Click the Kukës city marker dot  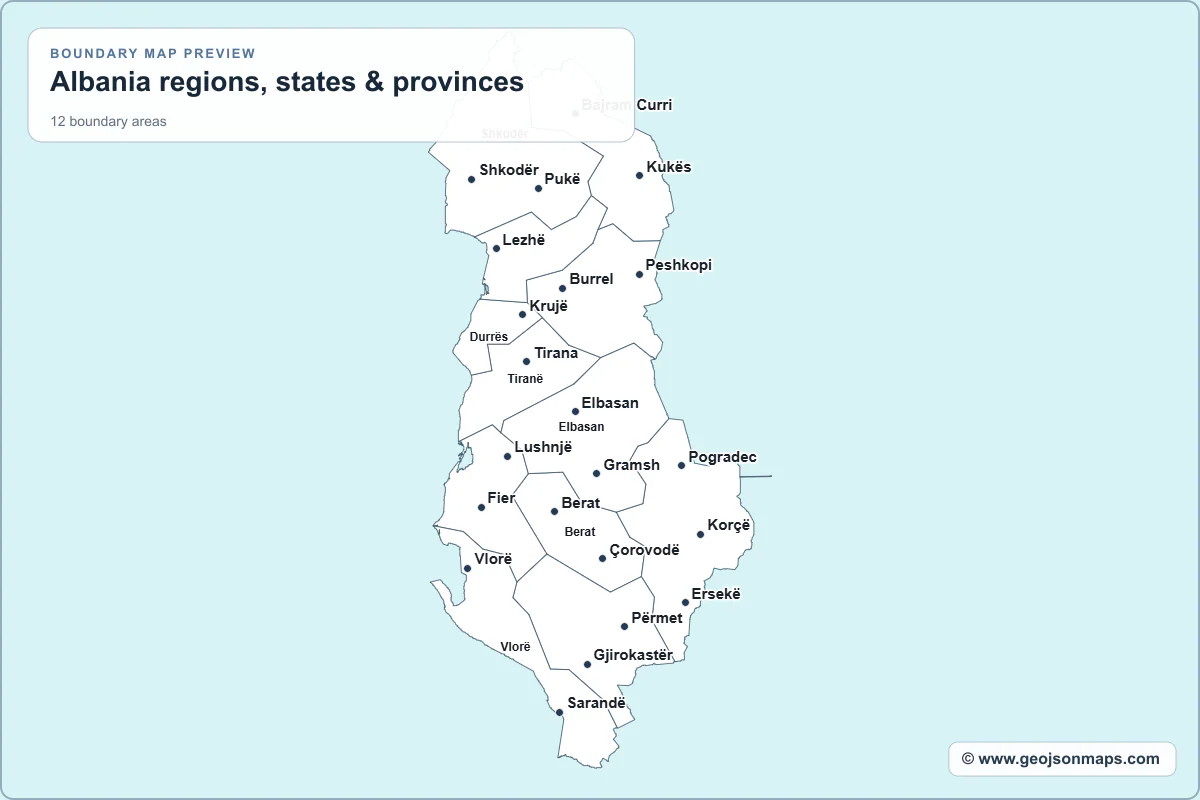tap(639, 175)
